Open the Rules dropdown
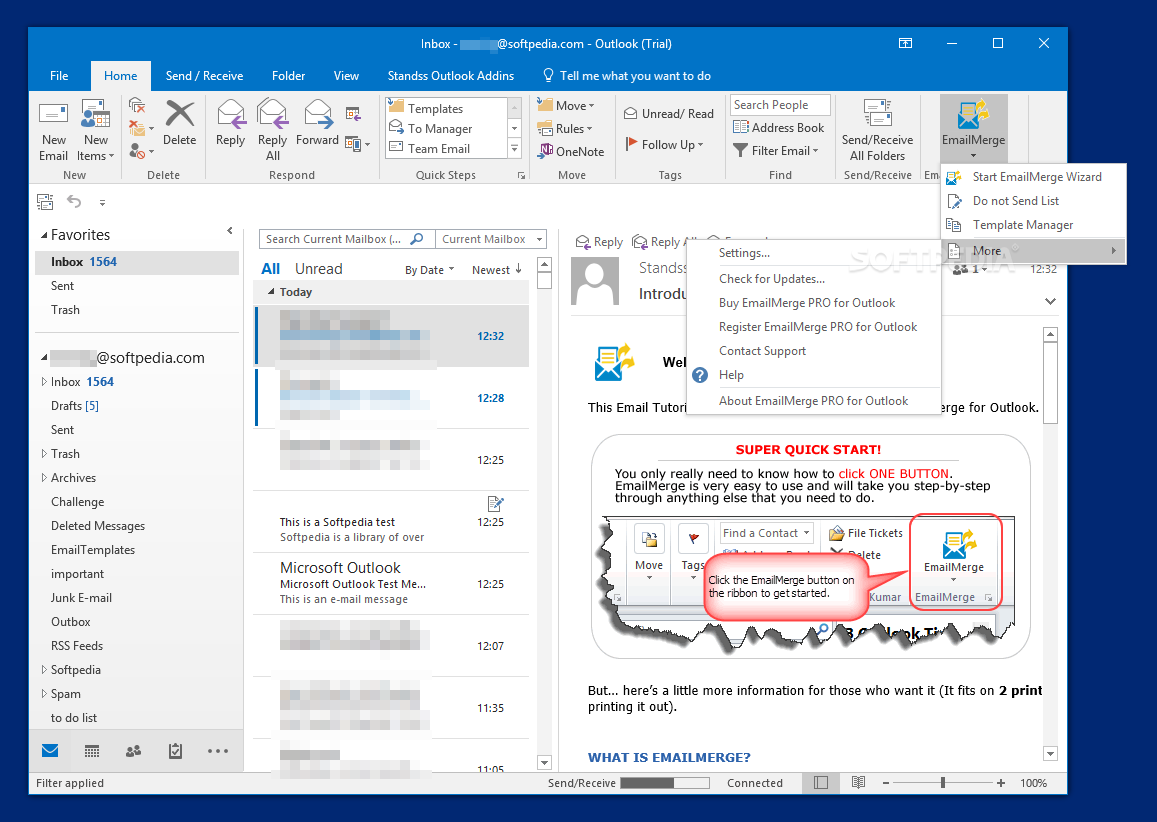The width and height of the screenshot is (1157, 822). click(x=565, y=128)
